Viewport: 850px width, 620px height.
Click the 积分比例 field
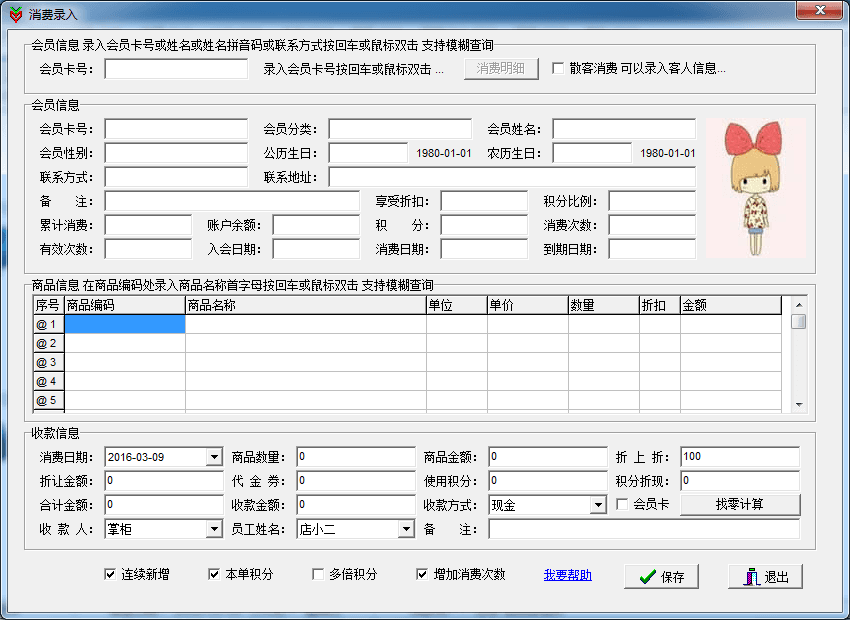click(x=652, y=201)
